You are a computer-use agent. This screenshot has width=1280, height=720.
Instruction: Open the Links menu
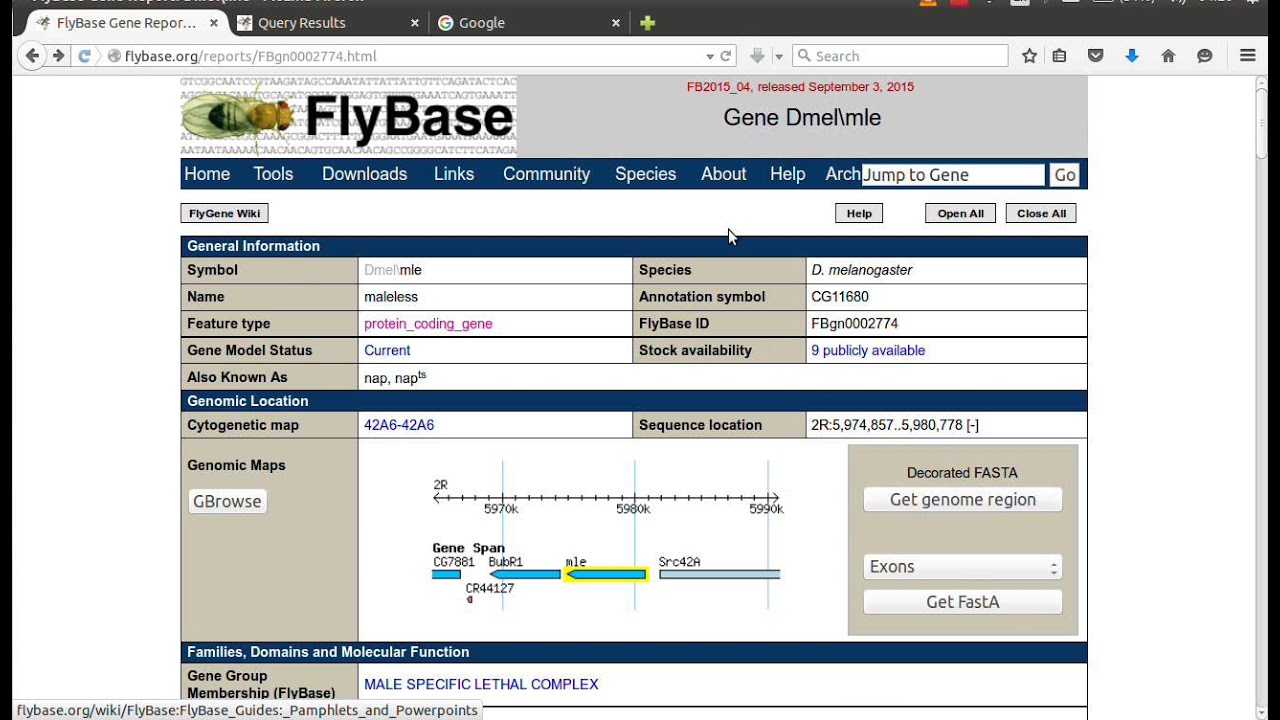[x=454, y=174]
